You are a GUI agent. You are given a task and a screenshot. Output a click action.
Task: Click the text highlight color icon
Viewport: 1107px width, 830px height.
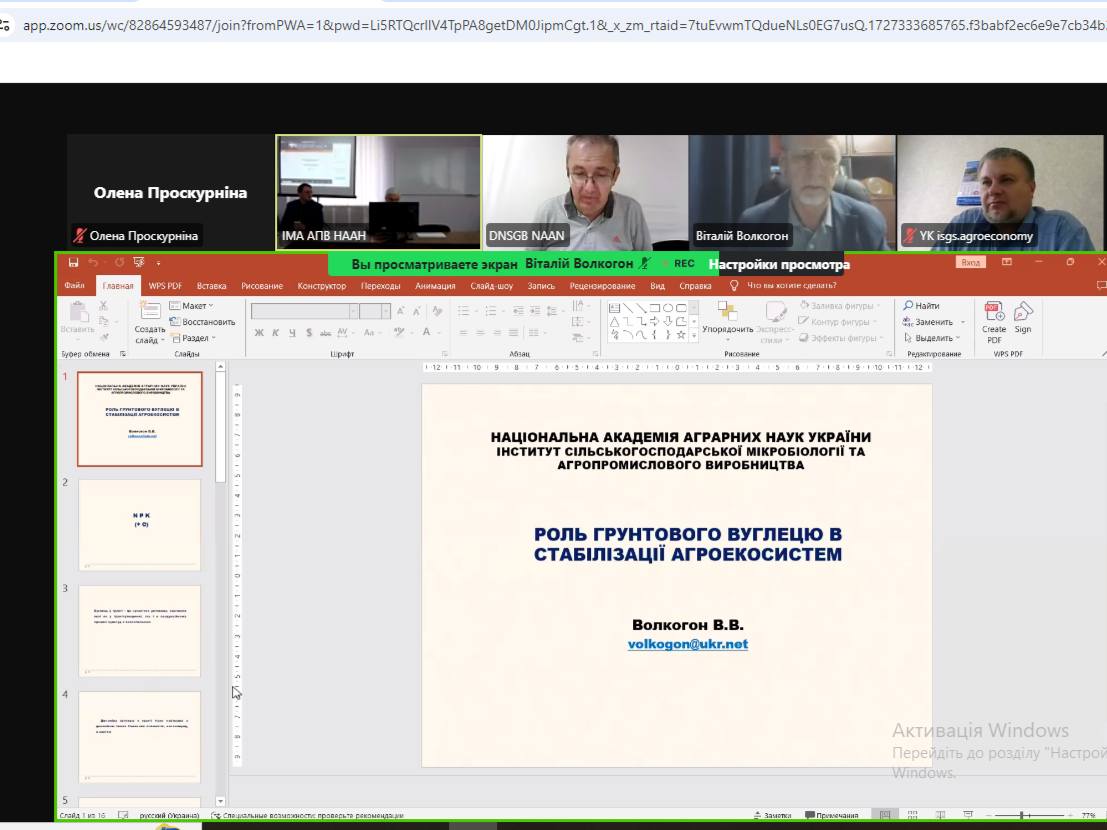401,332
